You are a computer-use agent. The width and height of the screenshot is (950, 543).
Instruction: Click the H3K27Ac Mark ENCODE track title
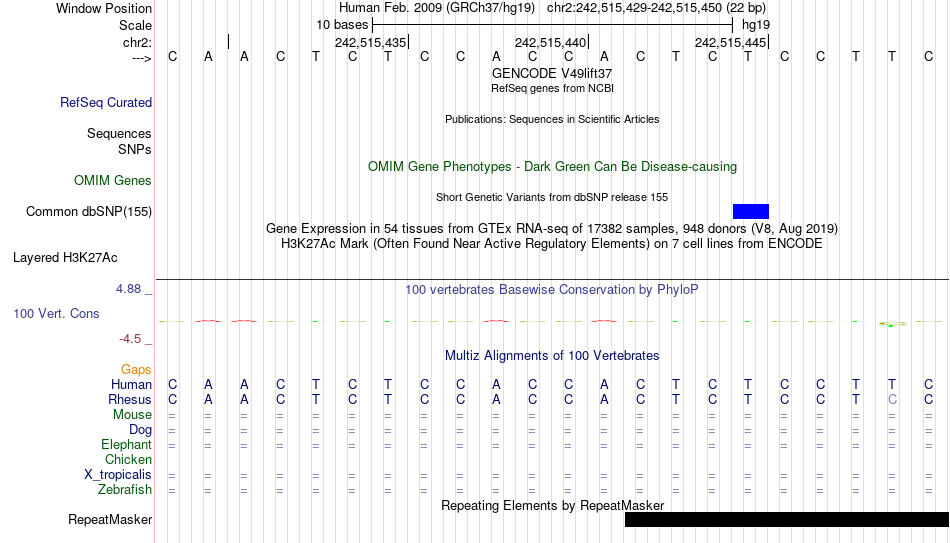click(552, 244)
